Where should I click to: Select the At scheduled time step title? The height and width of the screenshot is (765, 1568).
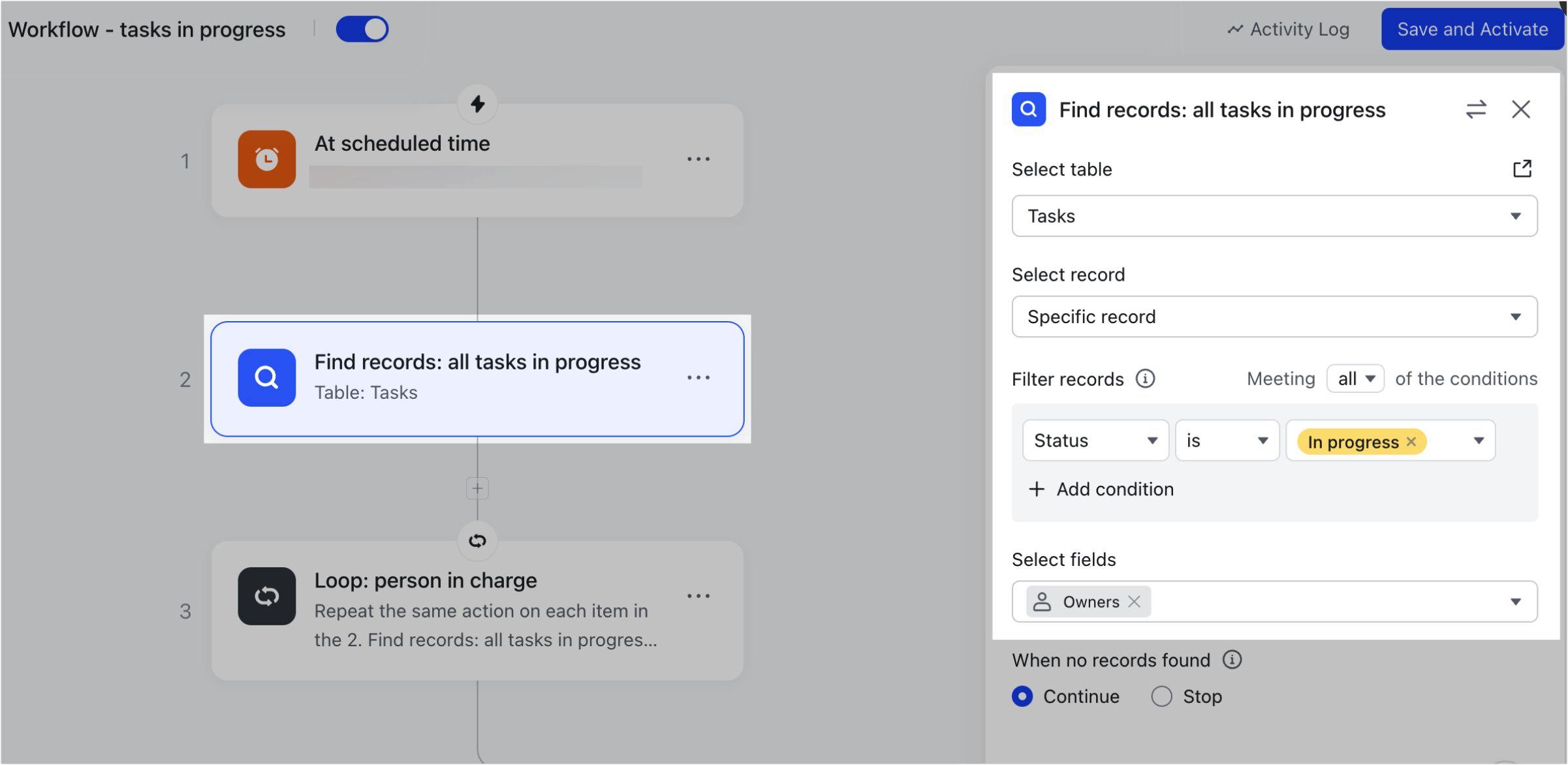point(402,143)
